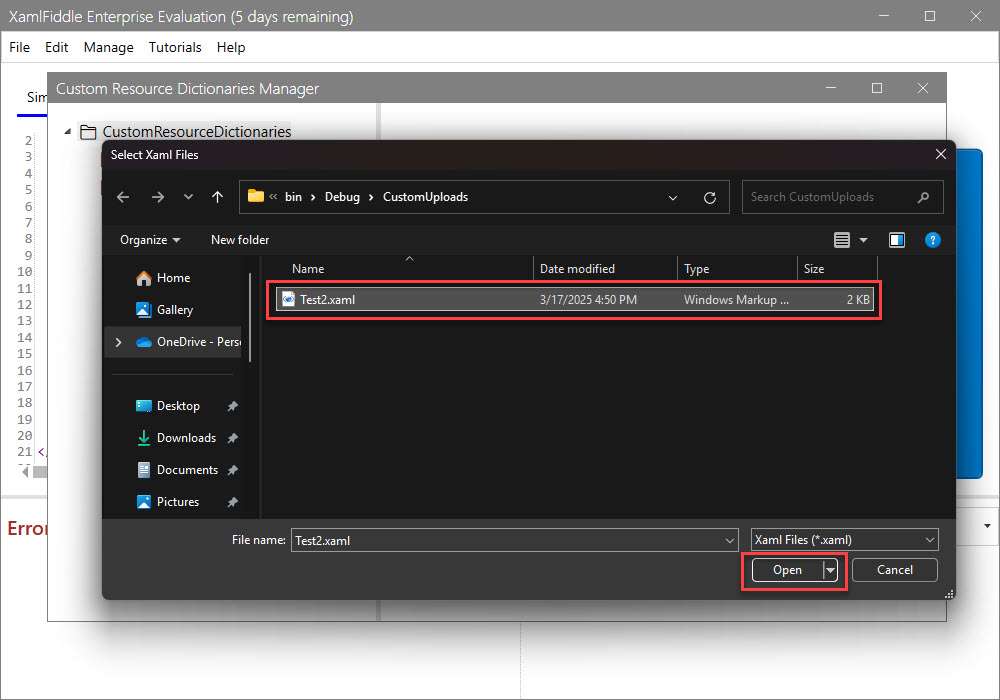Open the recent locations dropdown chevron
The image size is (1000, 700).
(x=188, y=197)
